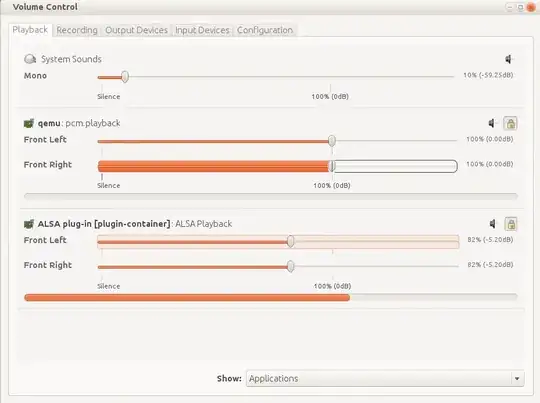Switch to the Recording tab
Screen dimensions: 540x403
click(77, 30)
